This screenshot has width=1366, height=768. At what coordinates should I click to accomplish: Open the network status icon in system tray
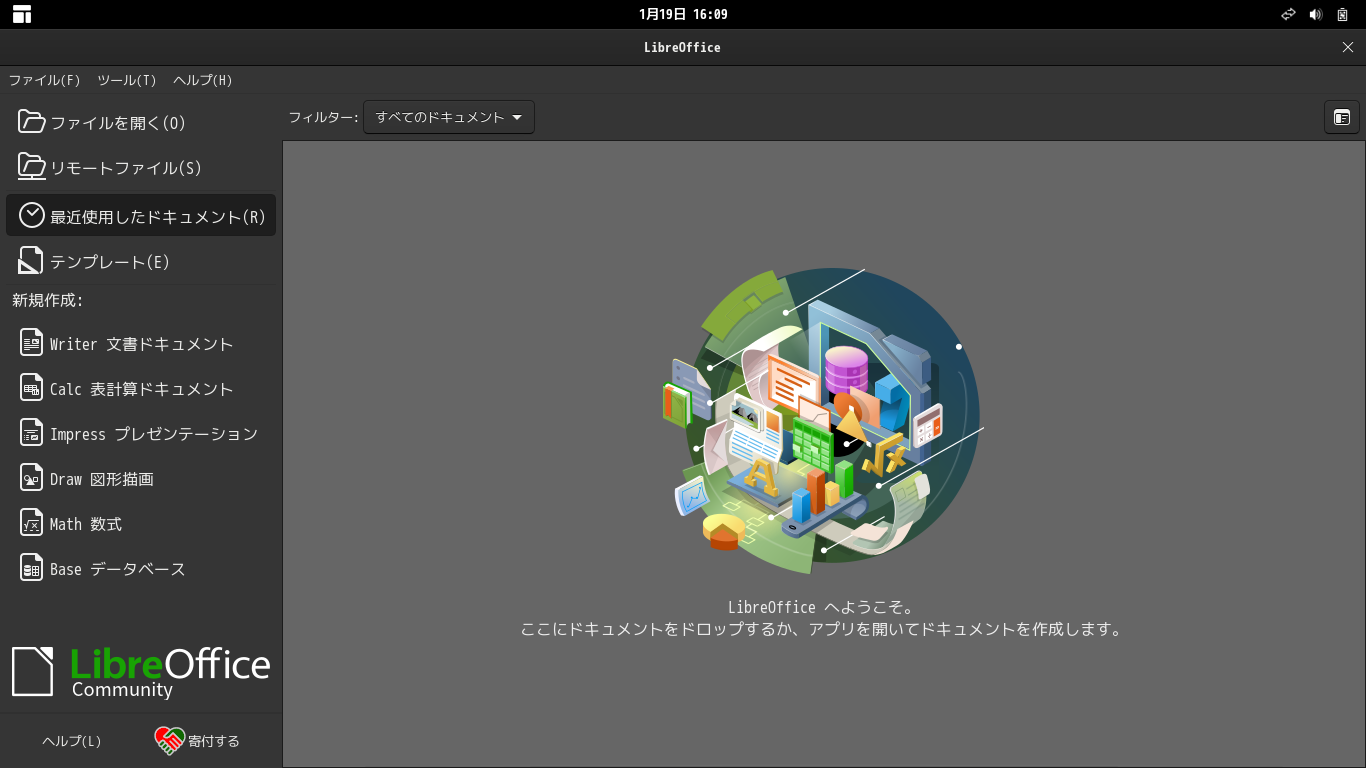coord(1288,14)
